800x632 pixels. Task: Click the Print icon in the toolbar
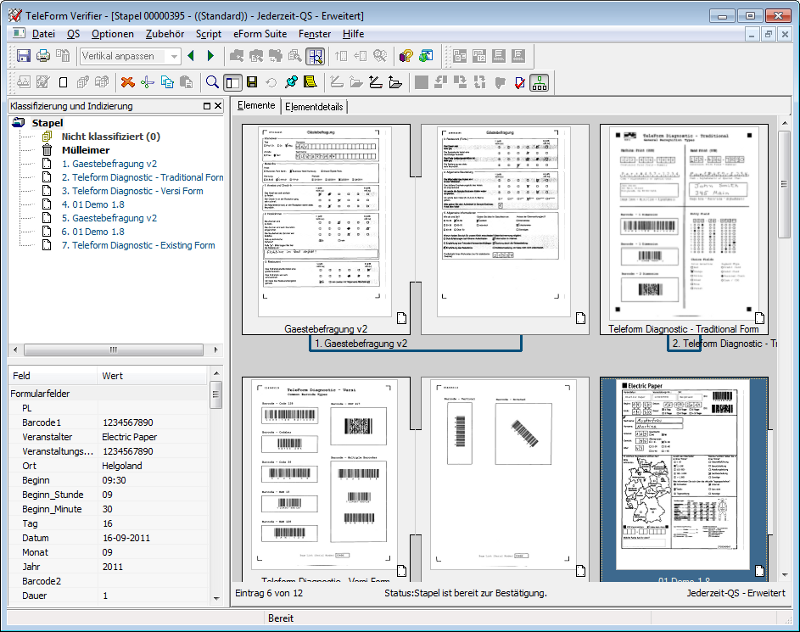click(x=43, y=57)
